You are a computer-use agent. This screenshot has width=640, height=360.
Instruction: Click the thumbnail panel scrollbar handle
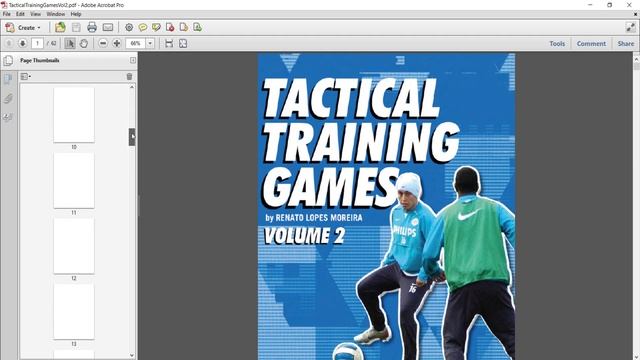pyautogui.click(x=132, y=137)
